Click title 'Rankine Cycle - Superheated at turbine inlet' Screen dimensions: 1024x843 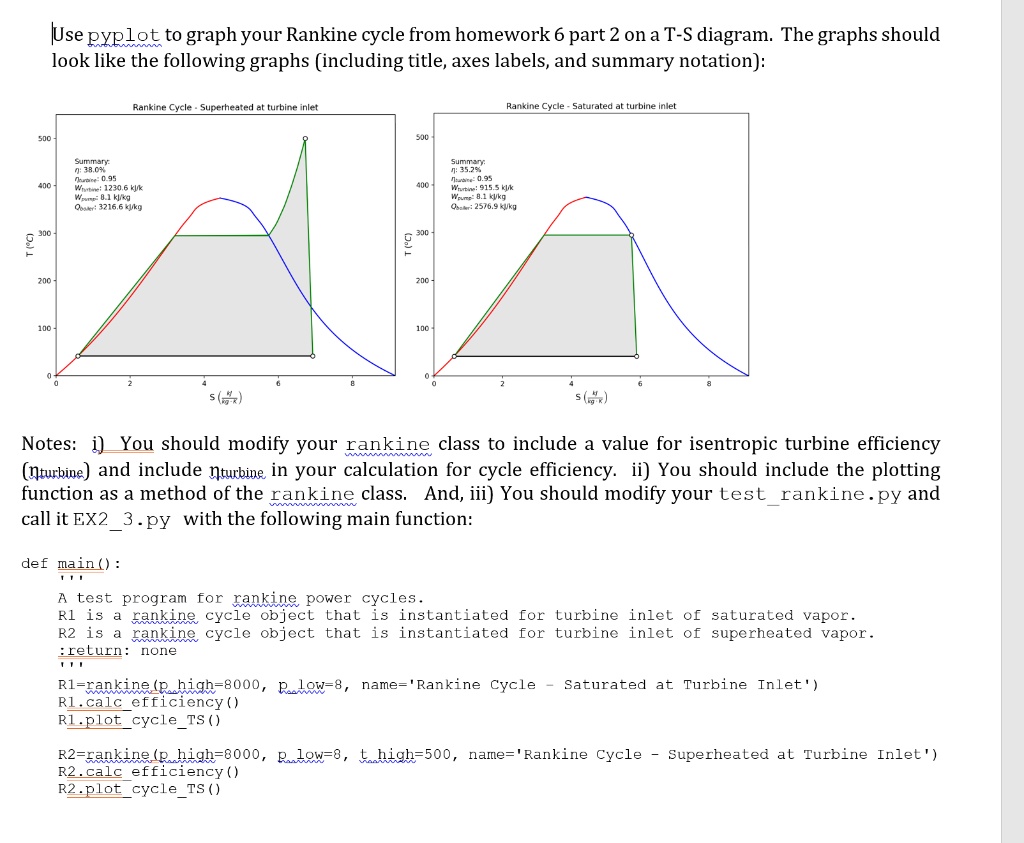click(225, 107)
